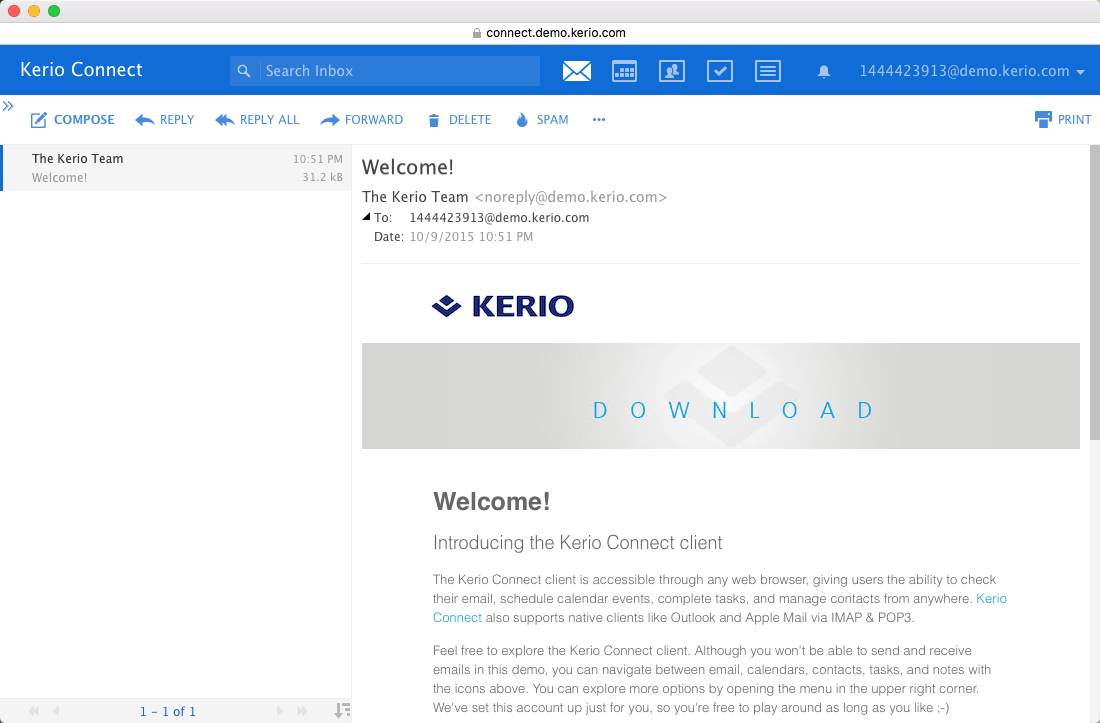Image resolution: width=1100 pixels, height=723 pixels.
Task: Open the Notes view icon
Action: coord(768,71)
